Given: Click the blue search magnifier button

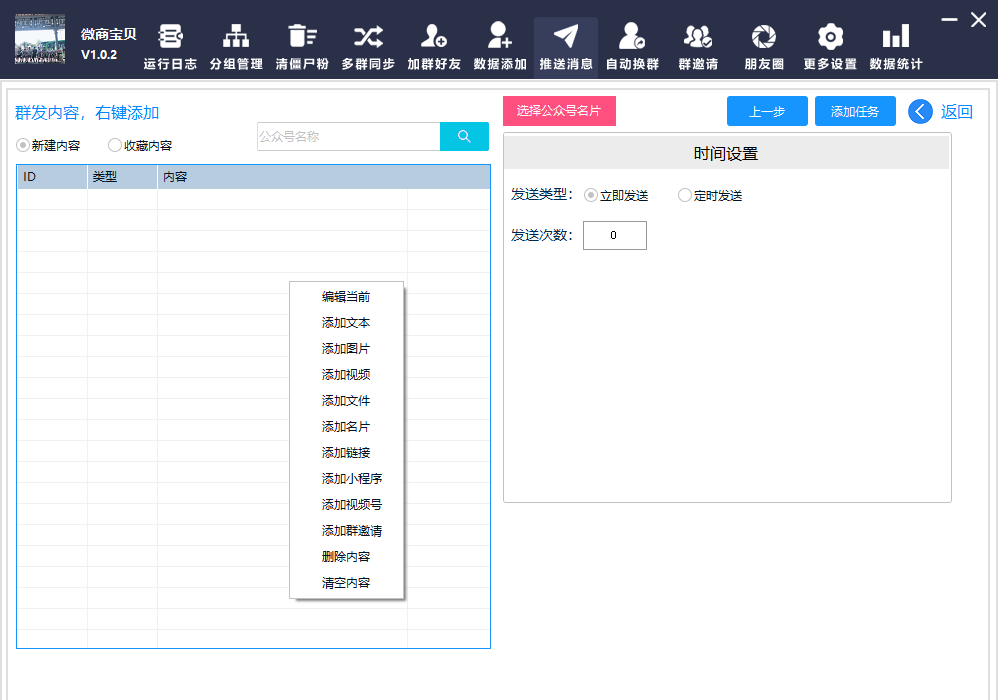Looking at the screenshot, I should point(464,137).
